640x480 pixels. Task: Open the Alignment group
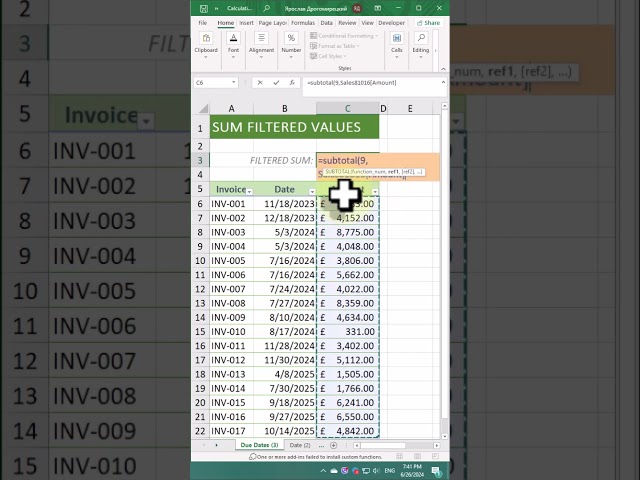[261, 45]
